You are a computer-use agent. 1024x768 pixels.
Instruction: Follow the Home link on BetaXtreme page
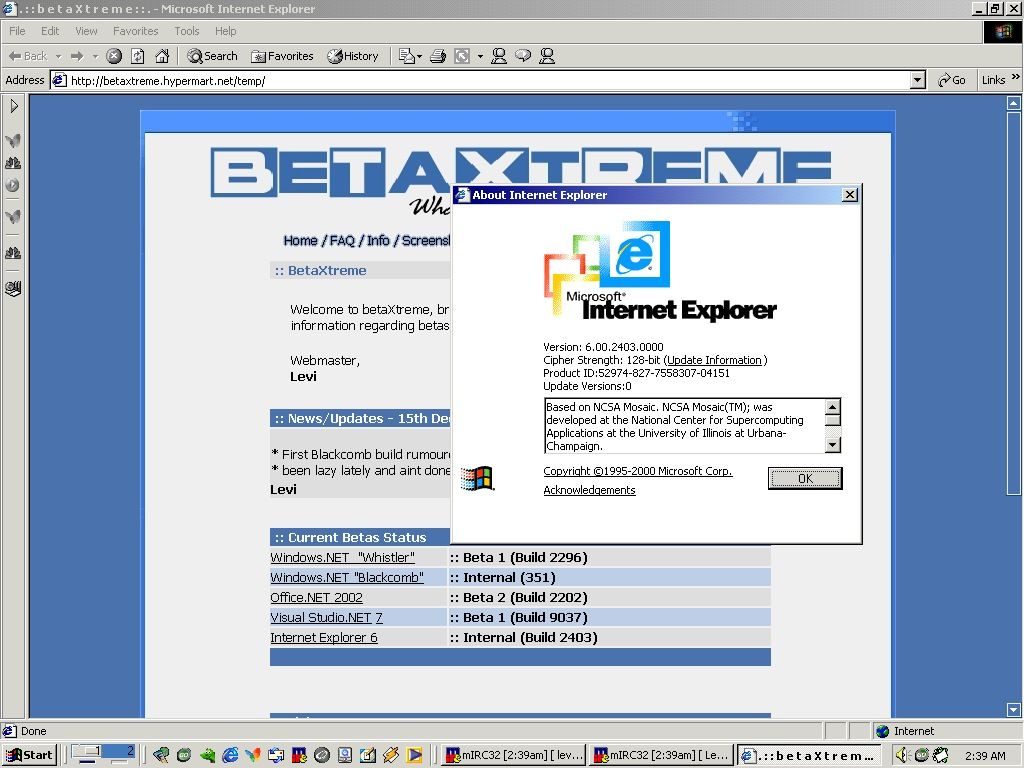coord(300,240)
